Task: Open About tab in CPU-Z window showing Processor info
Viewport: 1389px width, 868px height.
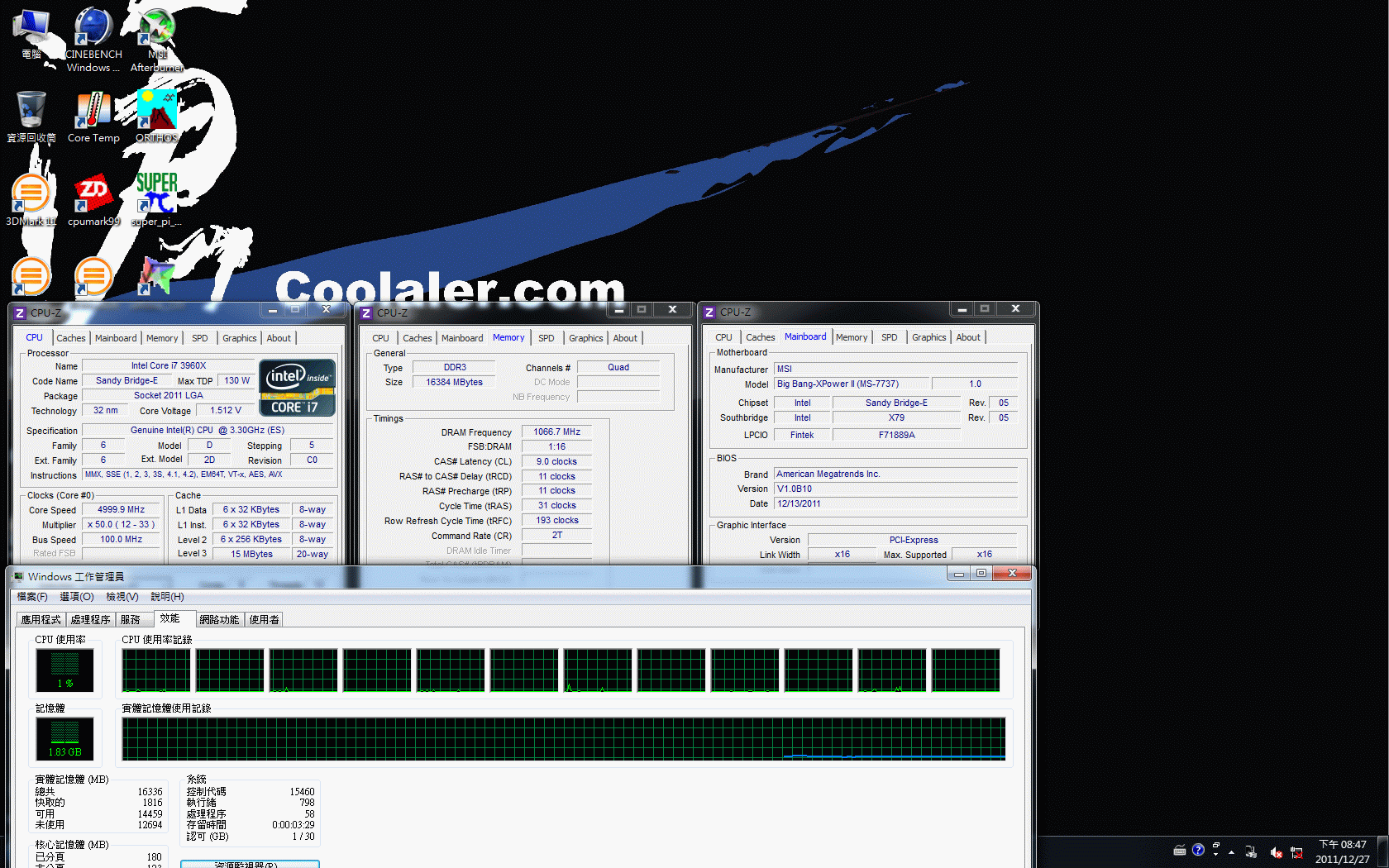Action: 279,338
